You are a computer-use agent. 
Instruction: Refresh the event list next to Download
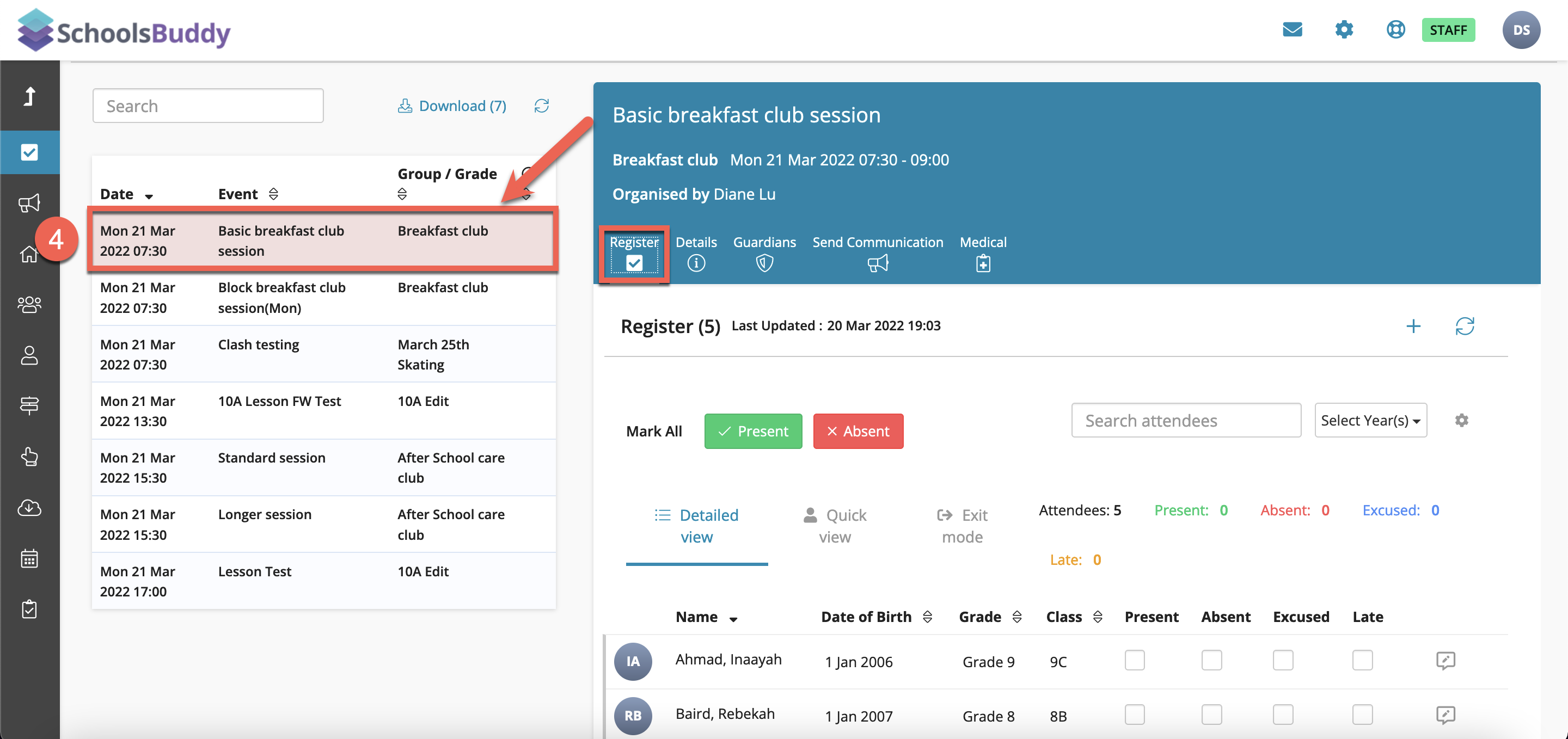(x=541, y=106)
